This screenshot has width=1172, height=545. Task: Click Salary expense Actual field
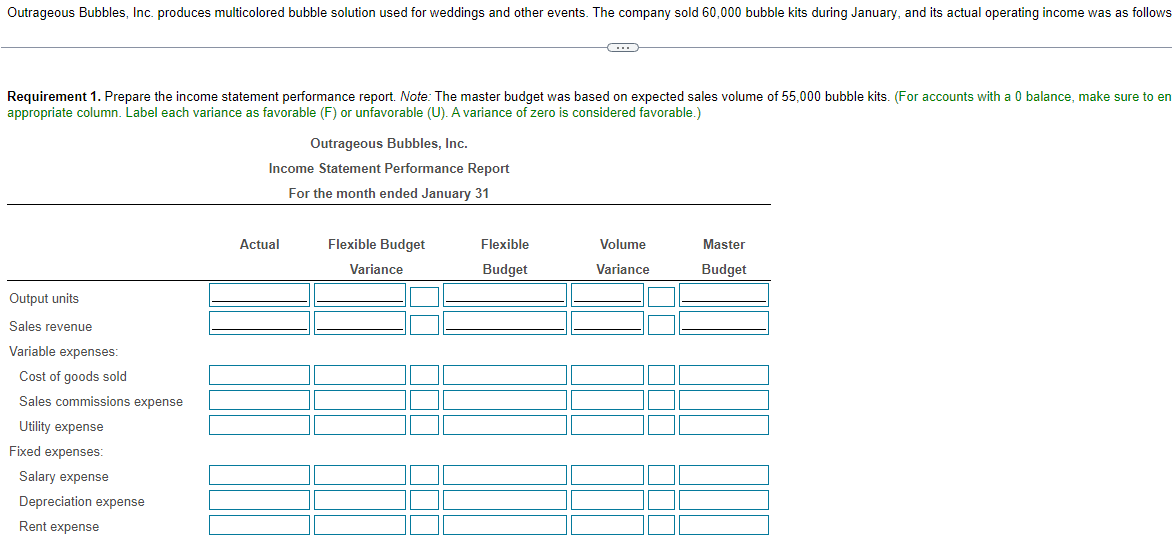[x=259, y=475]
